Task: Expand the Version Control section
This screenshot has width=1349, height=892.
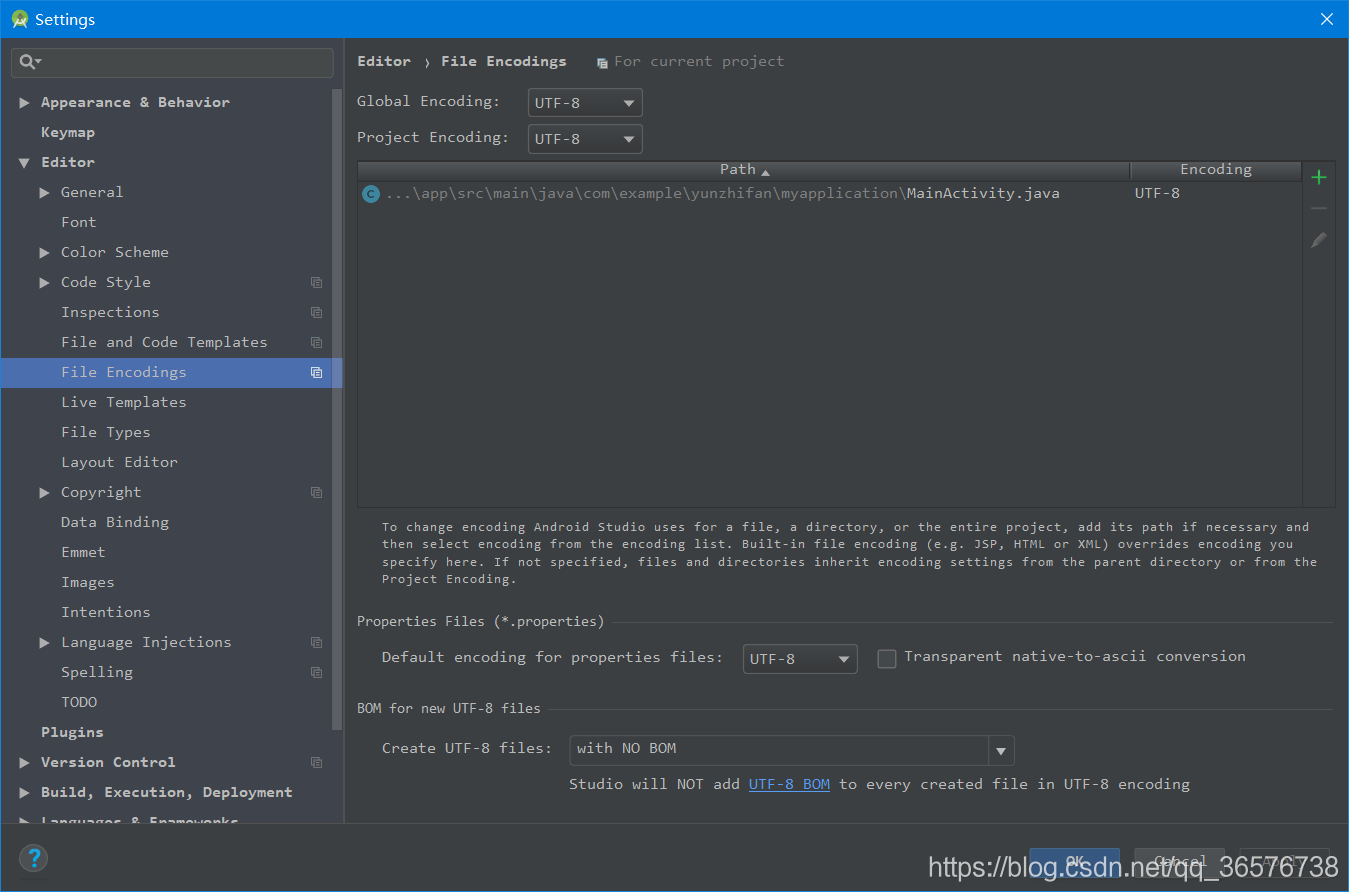Action: tap(24, 762)
